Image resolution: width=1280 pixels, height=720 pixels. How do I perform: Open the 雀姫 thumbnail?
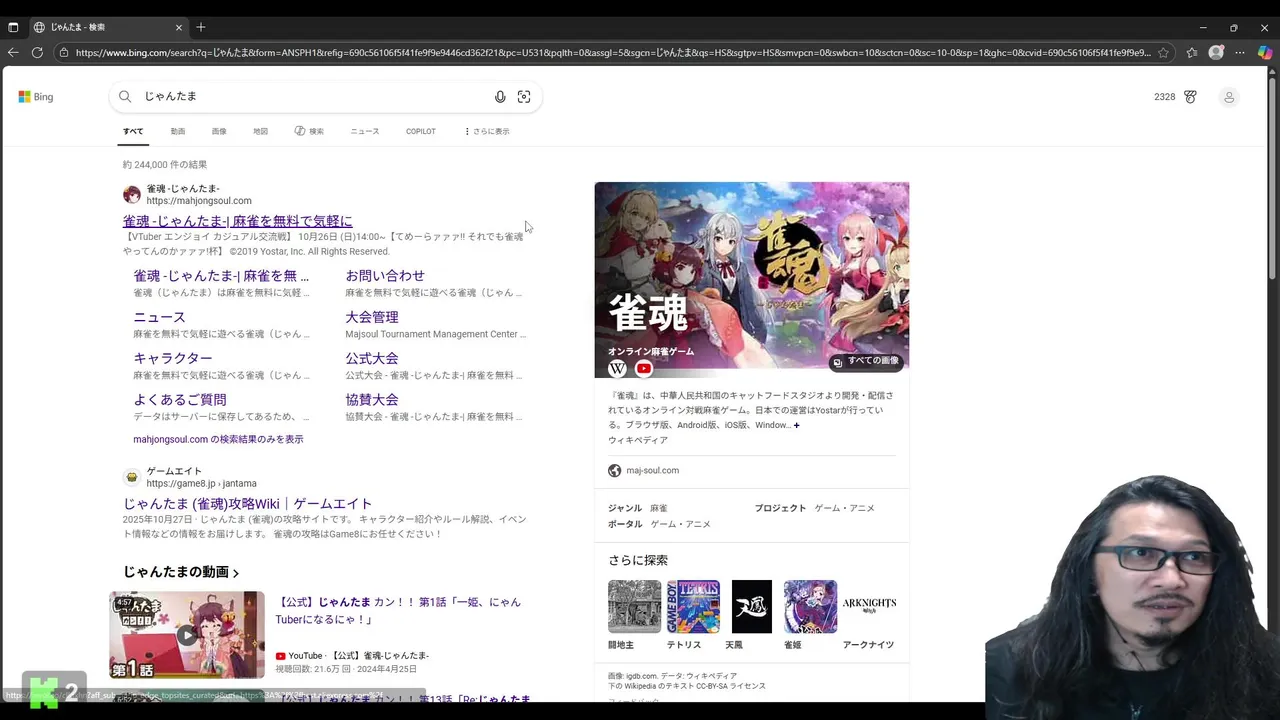coord(810,607)
